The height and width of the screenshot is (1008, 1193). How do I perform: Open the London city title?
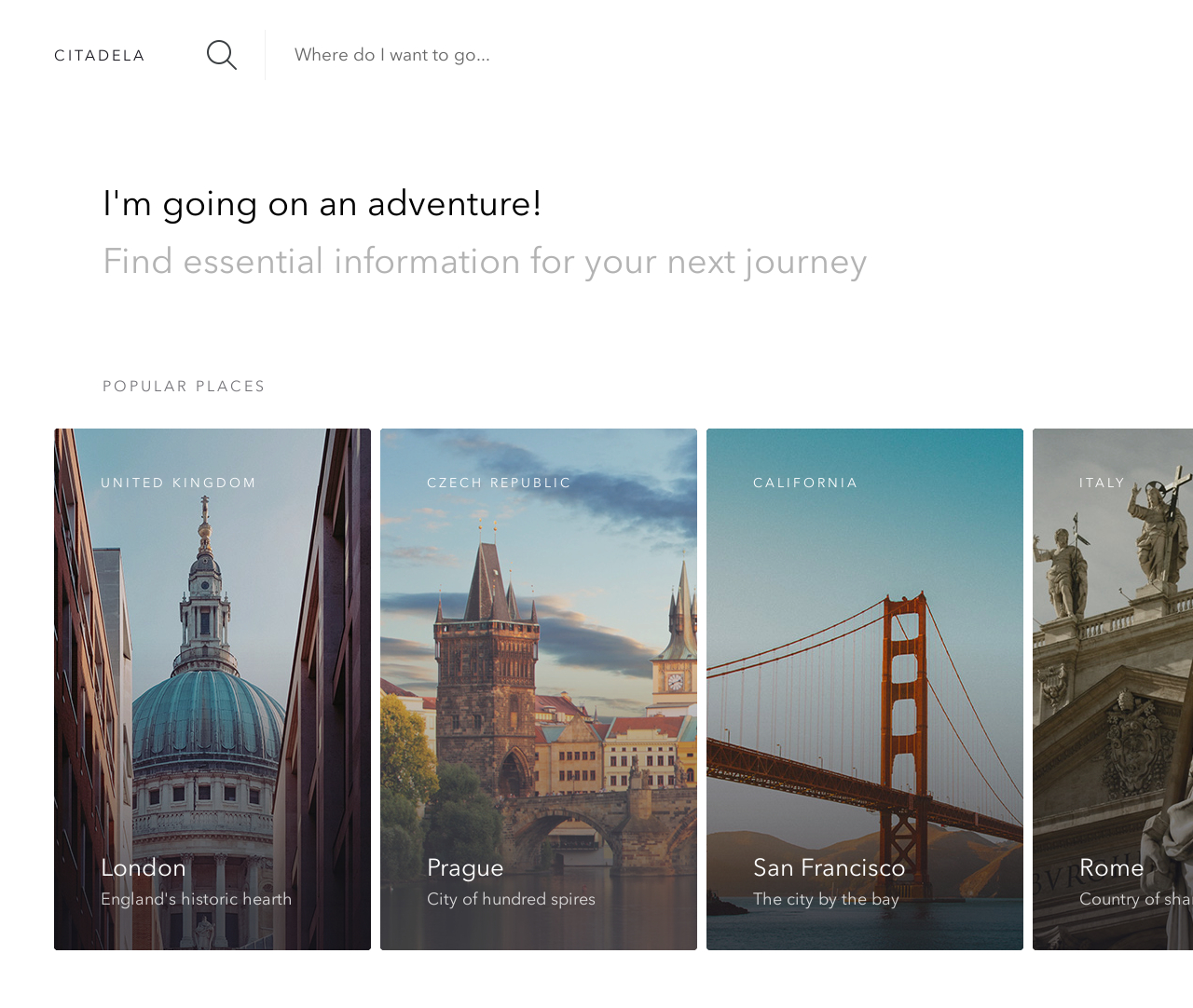point(144,867)
